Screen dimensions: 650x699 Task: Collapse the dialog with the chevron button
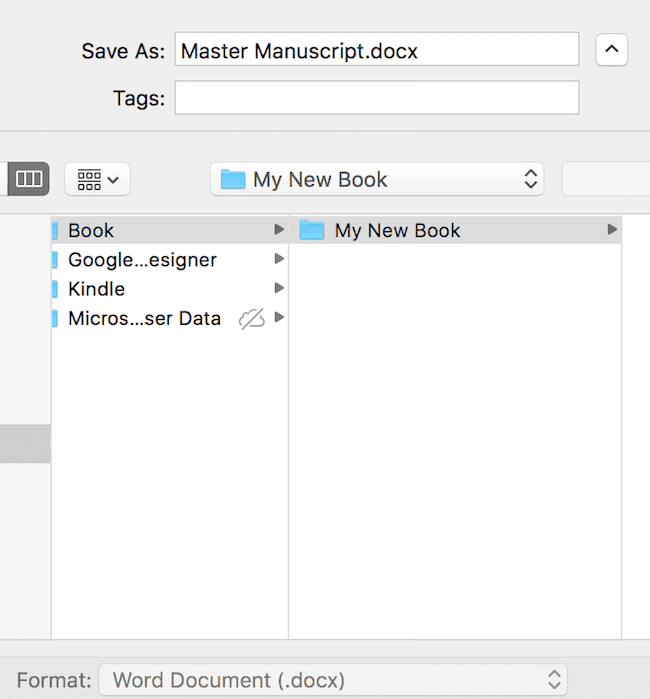(x=611, y=49)
